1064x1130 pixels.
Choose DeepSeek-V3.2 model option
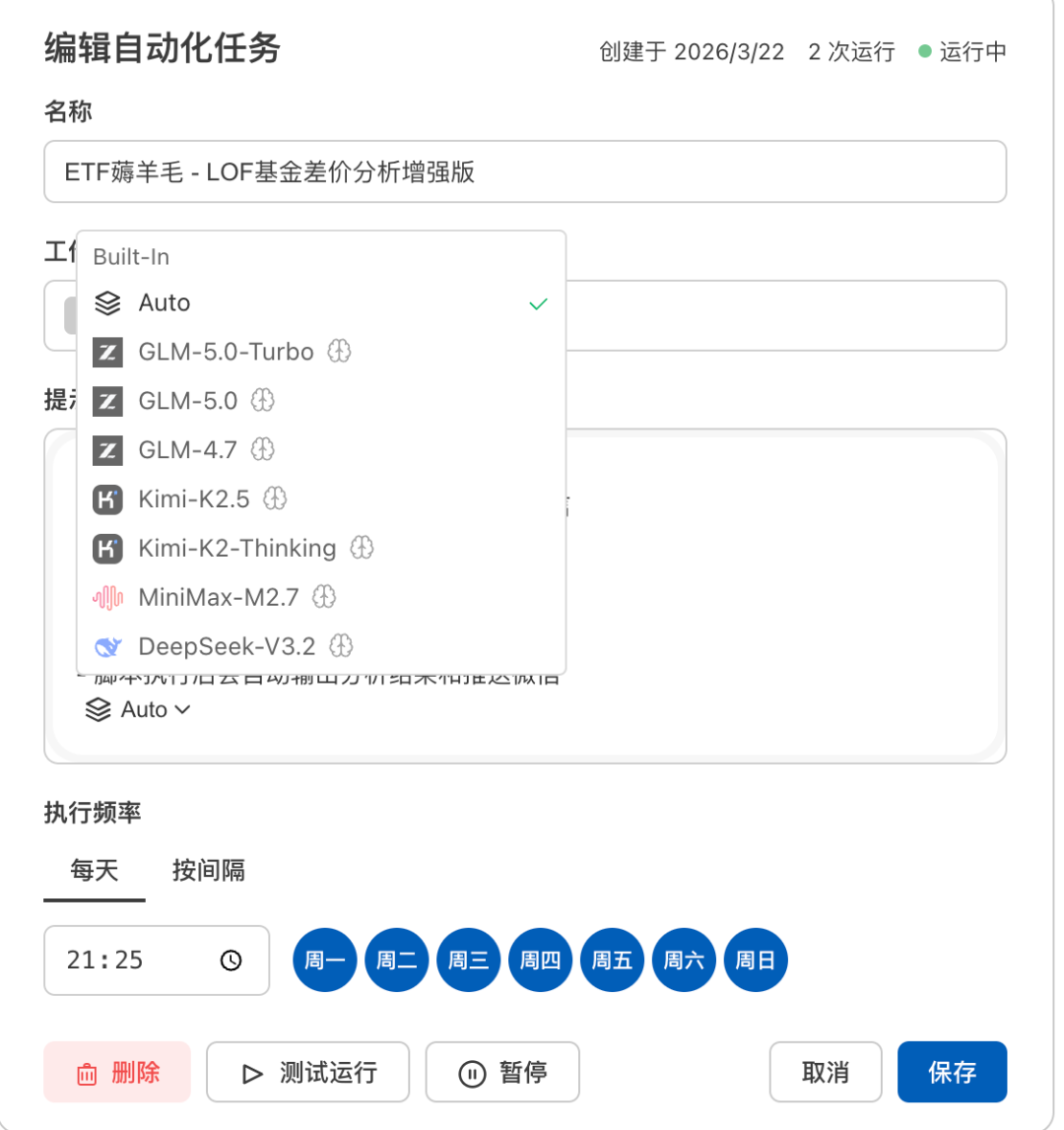point(227,646)
